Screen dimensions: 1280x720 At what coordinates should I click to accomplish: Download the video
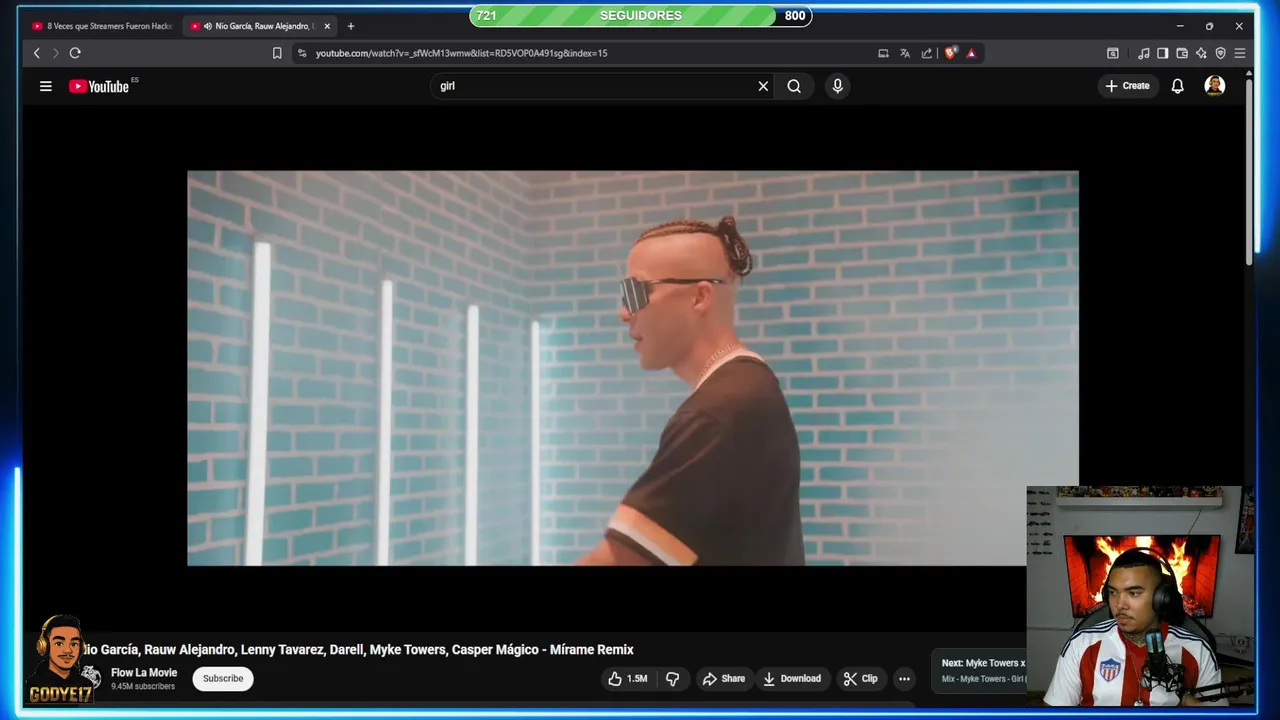click(791, 679)
